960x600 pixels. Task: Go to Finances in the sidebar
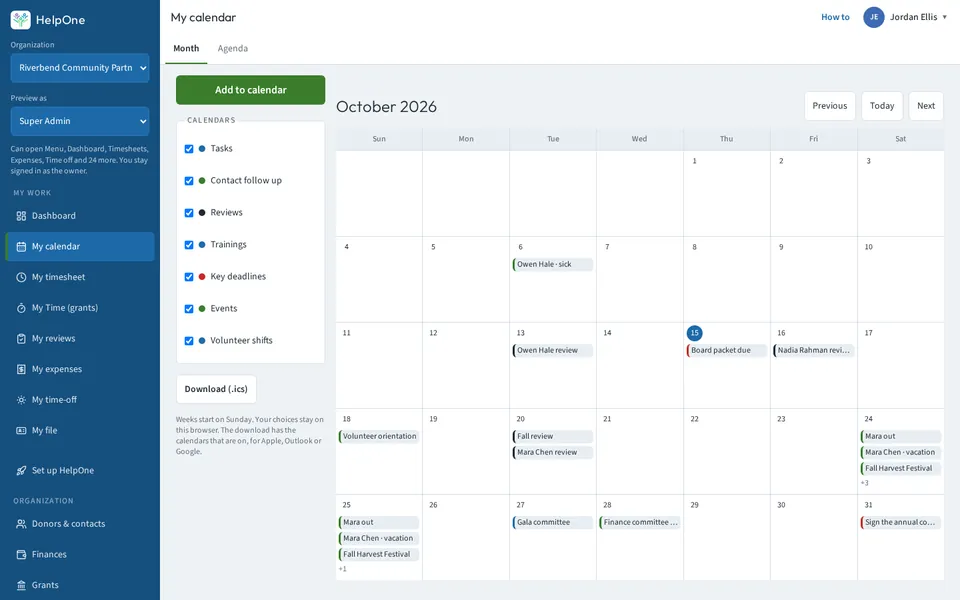pos(80,554)
